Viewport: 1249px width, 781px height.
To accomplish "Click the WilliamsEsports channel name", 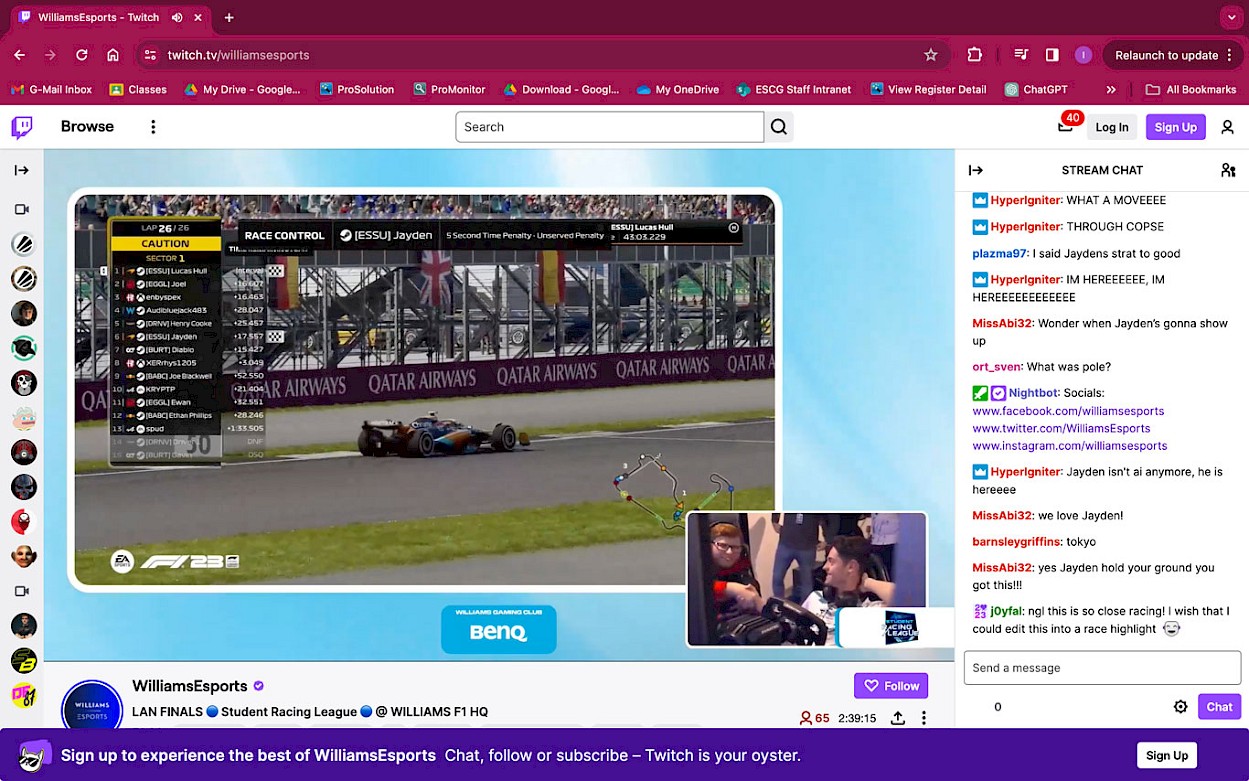I will tap(190, 686).
